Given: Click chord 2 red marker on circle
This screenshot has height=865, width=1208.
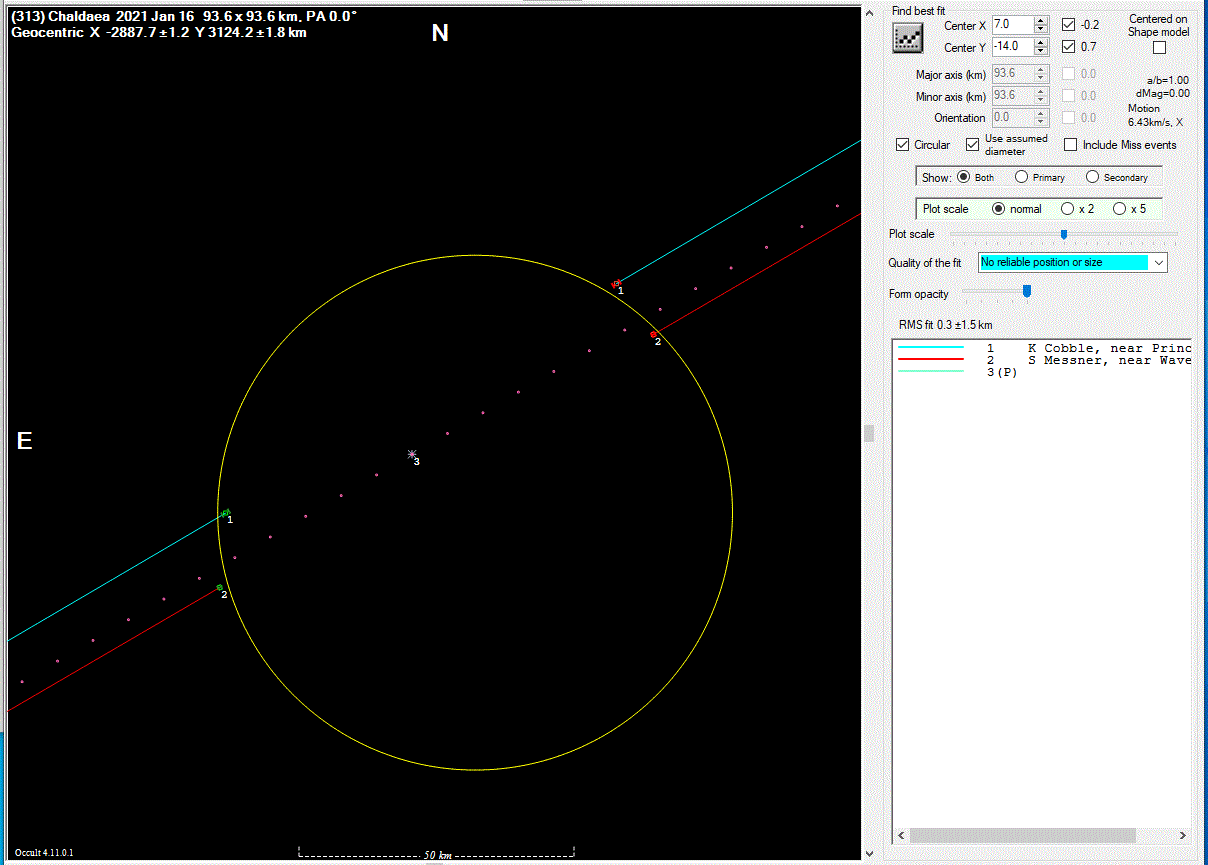Looking at the screenshot, I should click(653, 334).
